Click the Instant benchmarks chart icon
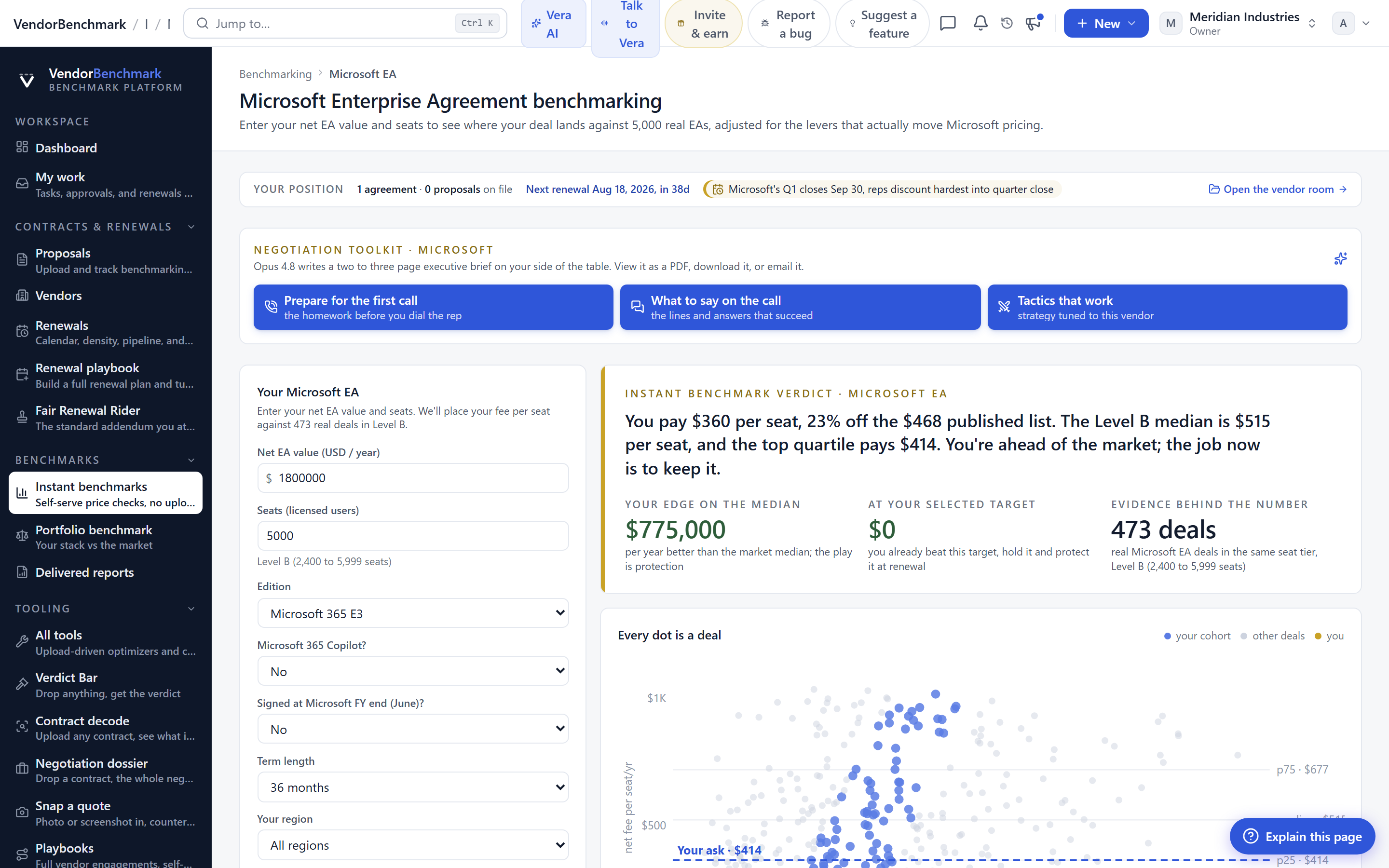This screenshot has height=868, width=1389. [22, 492]
